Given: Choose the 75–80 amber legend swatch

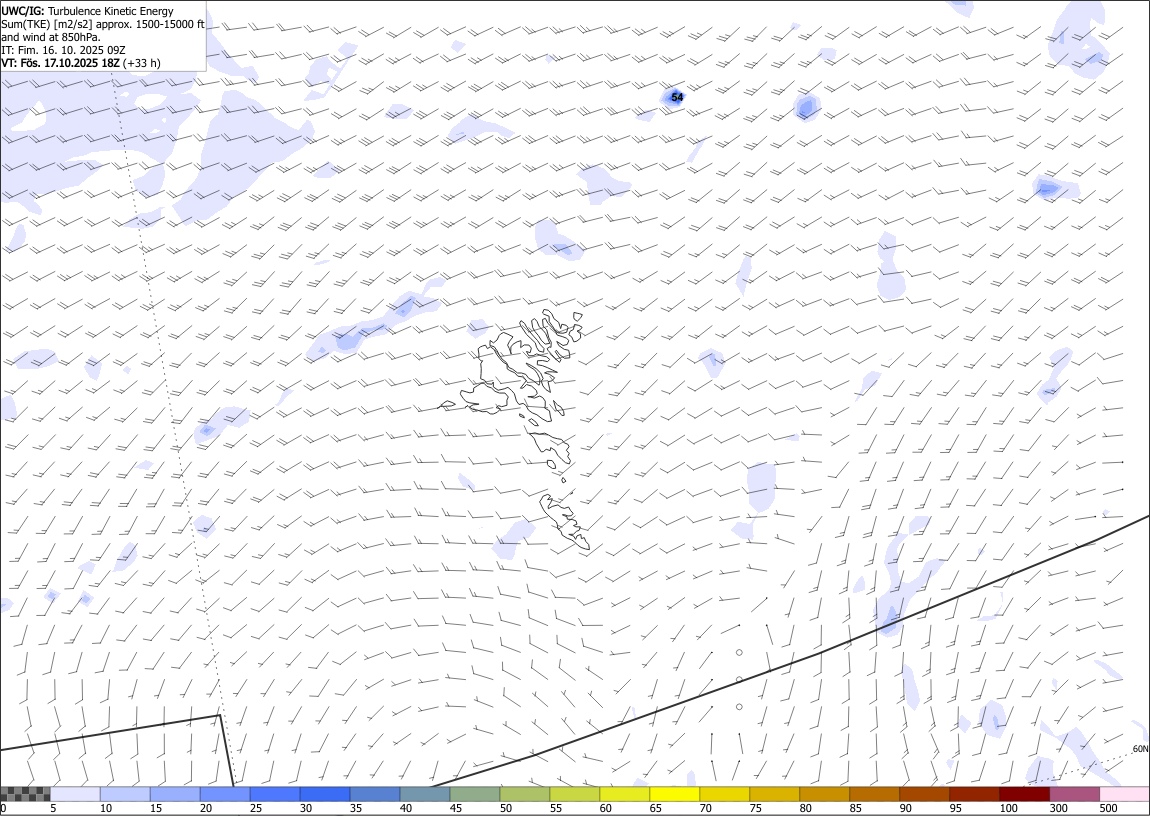Looking at the screenshot, I should pyautogui.click(x=775, y=794).
